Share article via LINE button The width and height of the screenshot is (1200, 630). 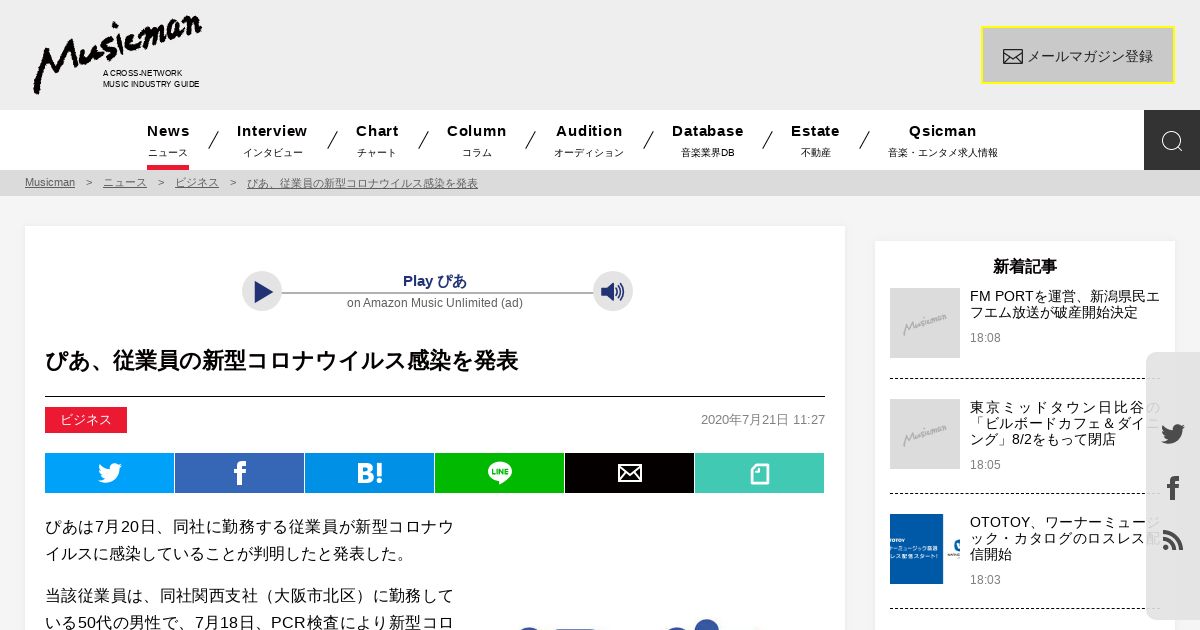500,473
